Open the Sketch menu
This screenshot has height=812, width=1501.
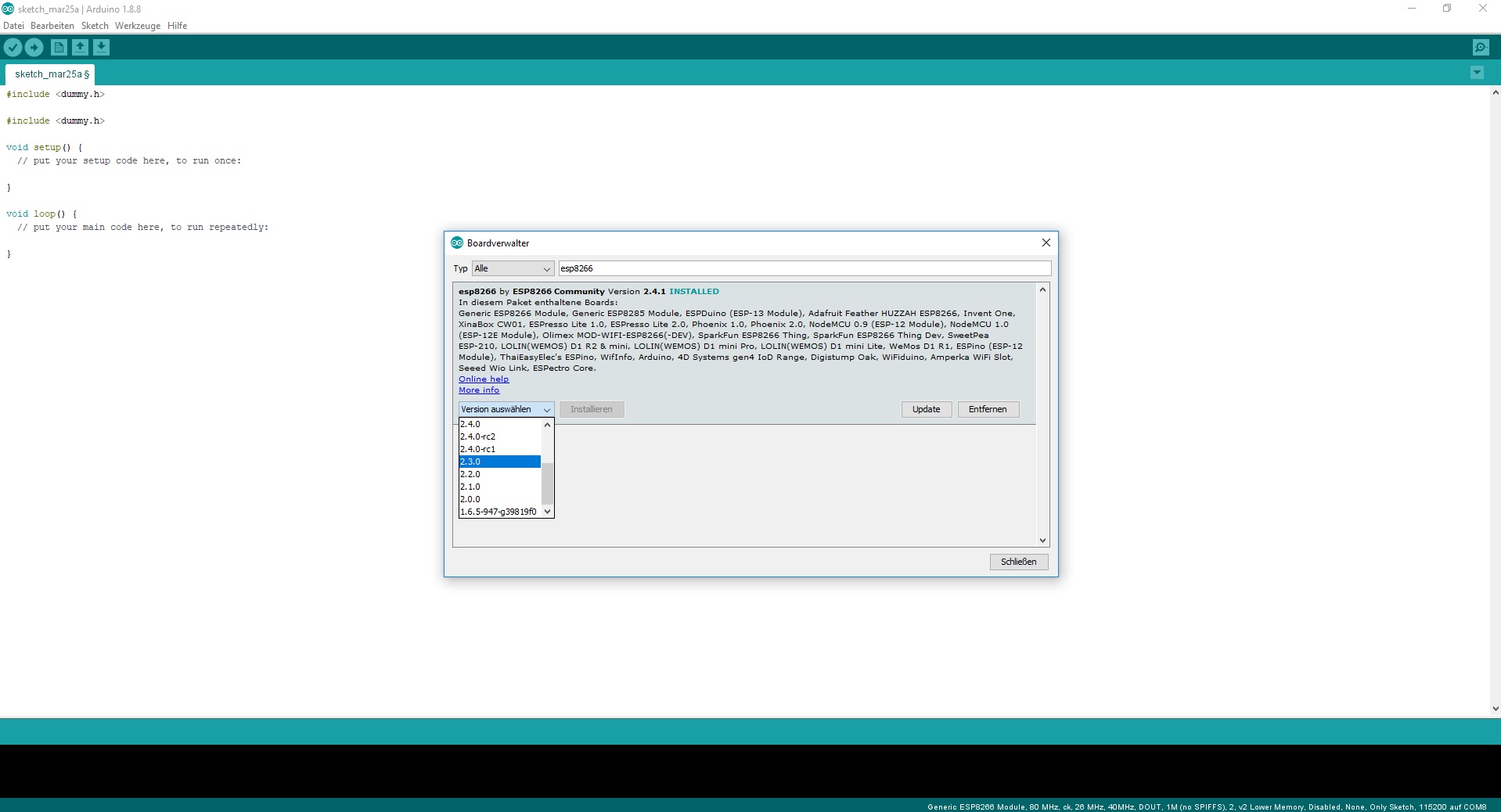tap(95, 26)
